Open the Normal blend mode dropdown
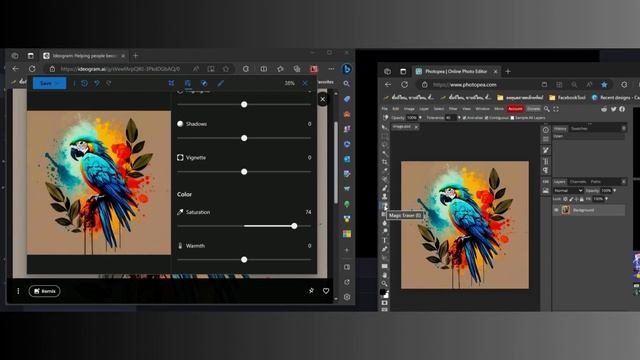640x360 pixels. pos(568,191)
